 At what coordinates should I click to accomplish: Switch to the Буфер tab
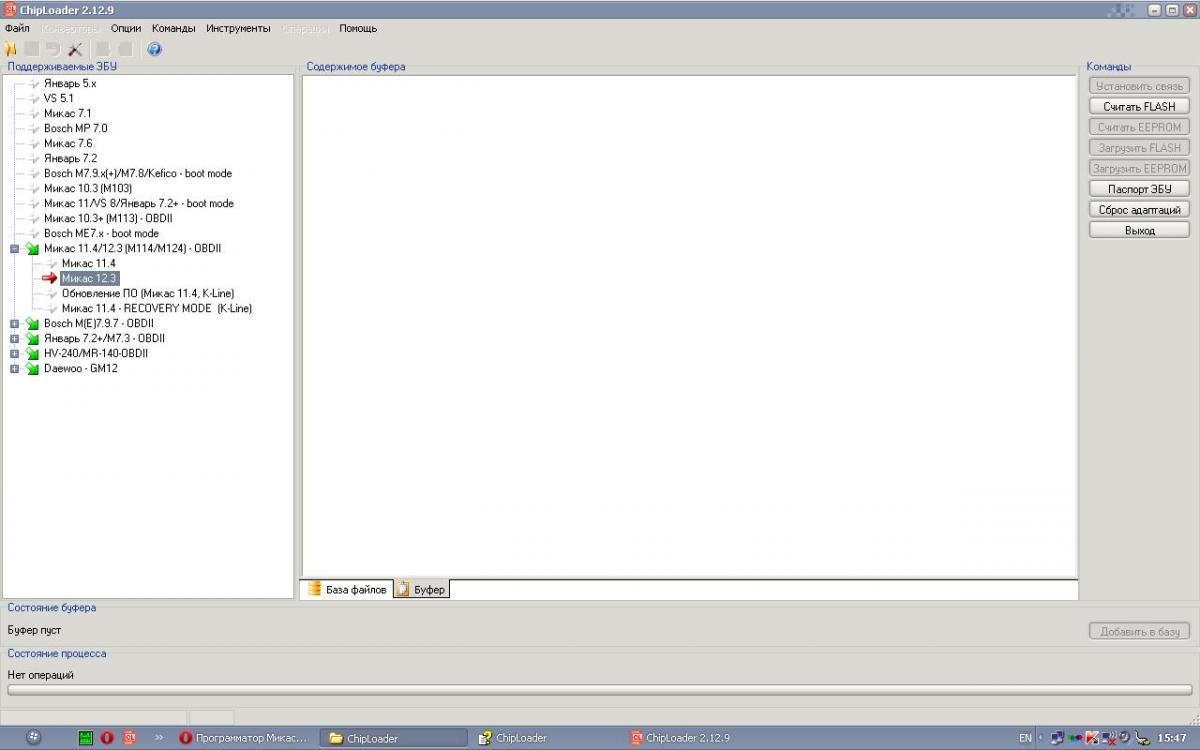[421, 589]
